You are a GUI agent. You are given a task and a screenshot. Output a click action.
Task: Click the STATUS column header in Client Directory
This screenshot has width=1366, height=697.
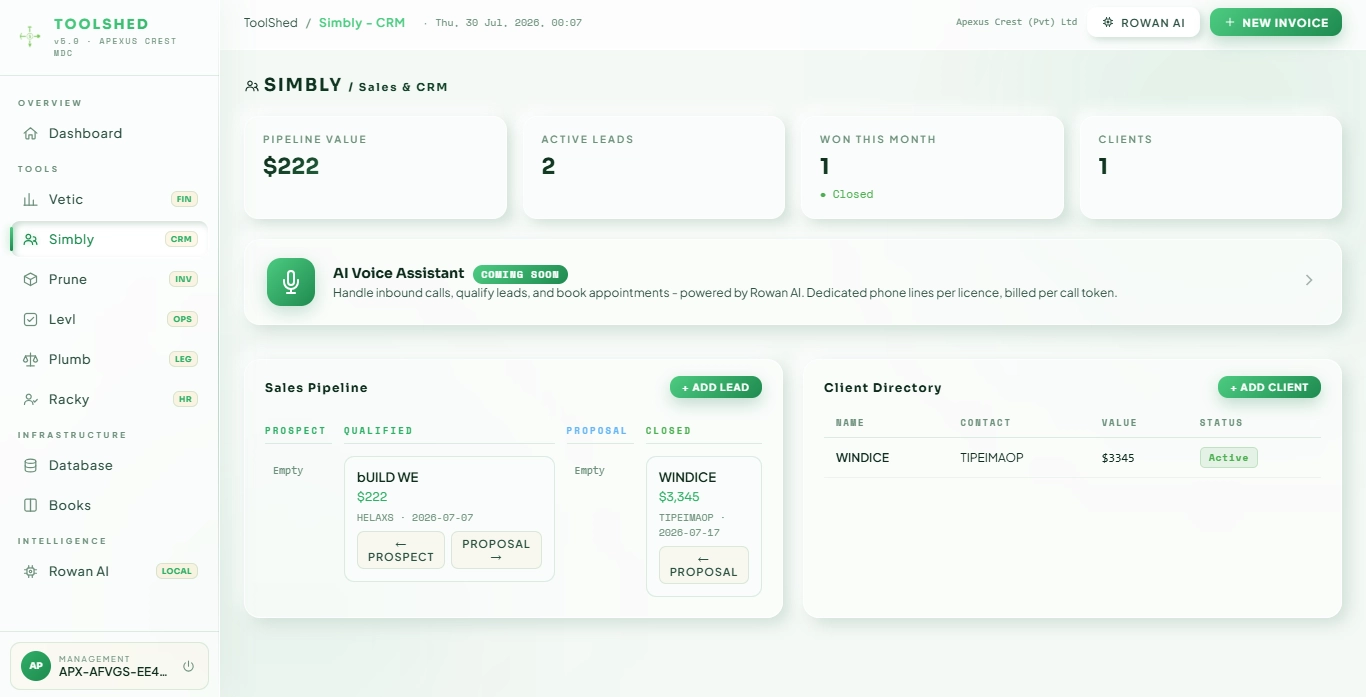coord(1221,423)
